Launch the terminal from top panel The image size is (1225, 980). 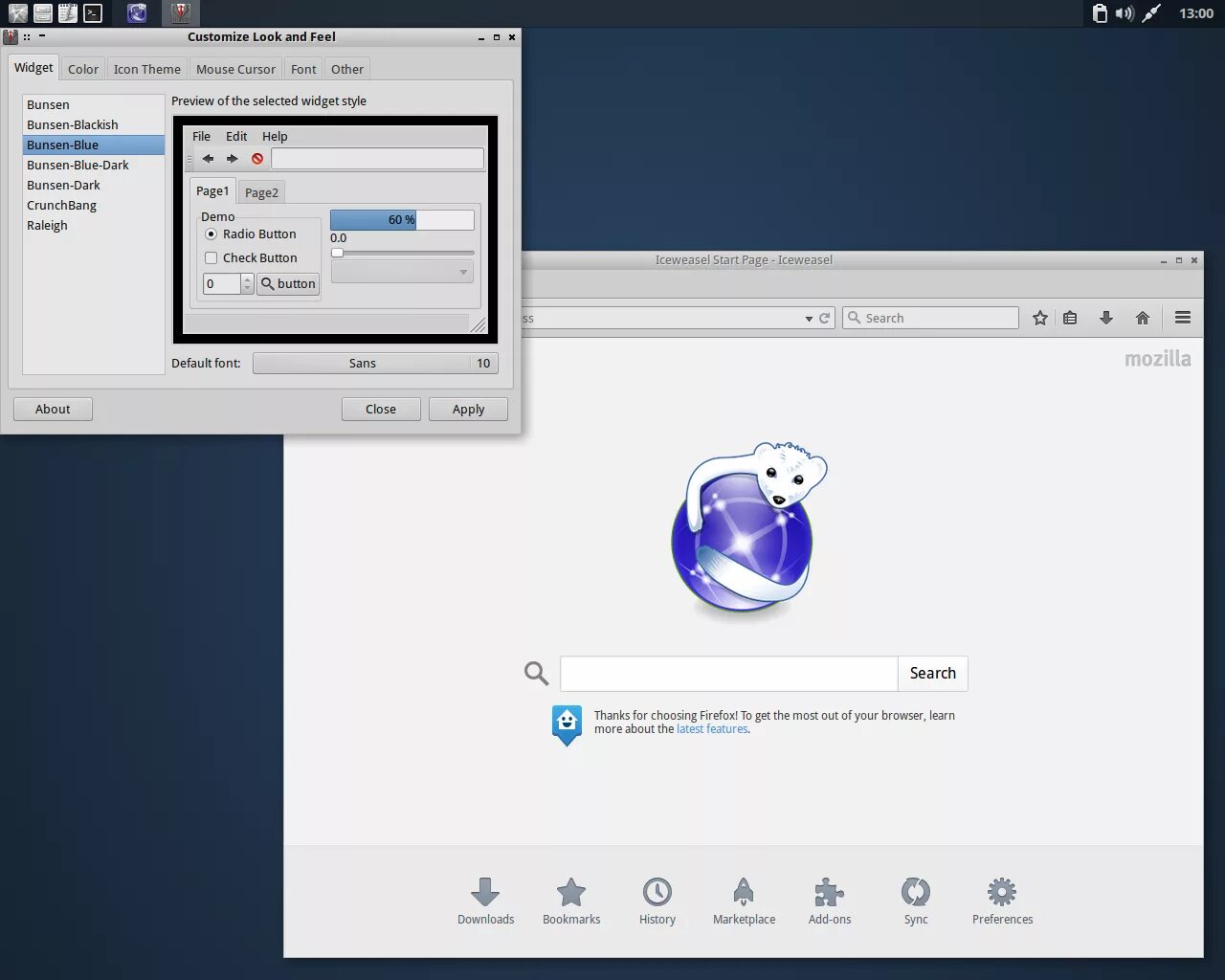tap(93, 12)
